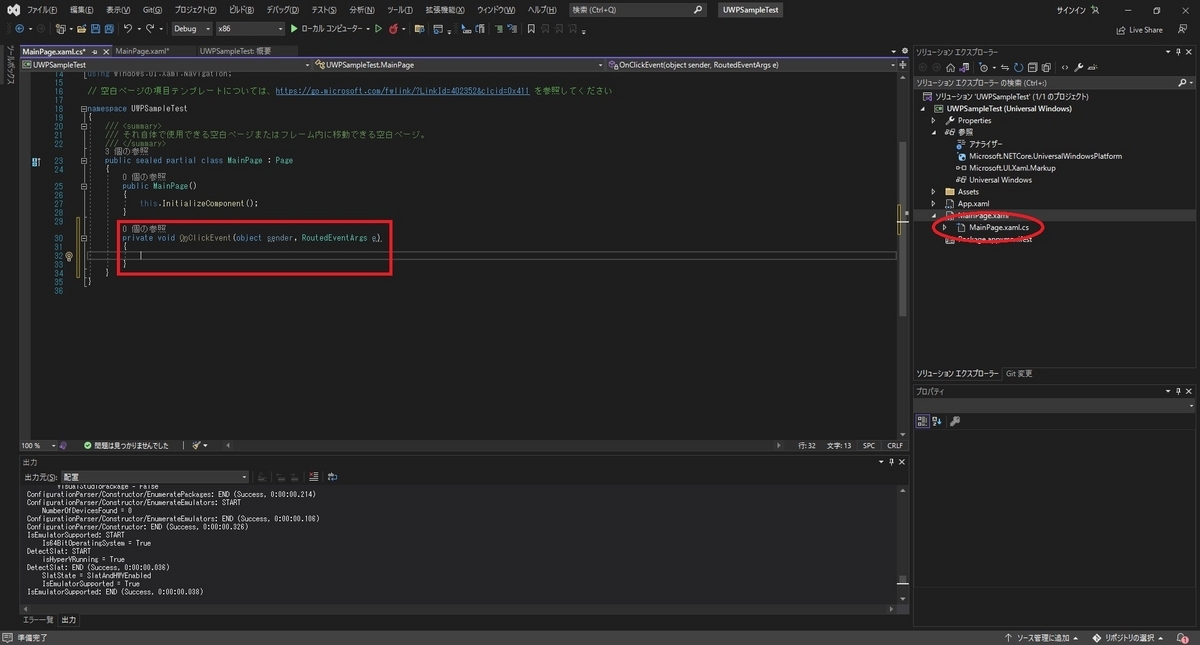Click the Properties wrench icon in Solution Explorer
The image size is (1200, 645).
[1078, 68]
